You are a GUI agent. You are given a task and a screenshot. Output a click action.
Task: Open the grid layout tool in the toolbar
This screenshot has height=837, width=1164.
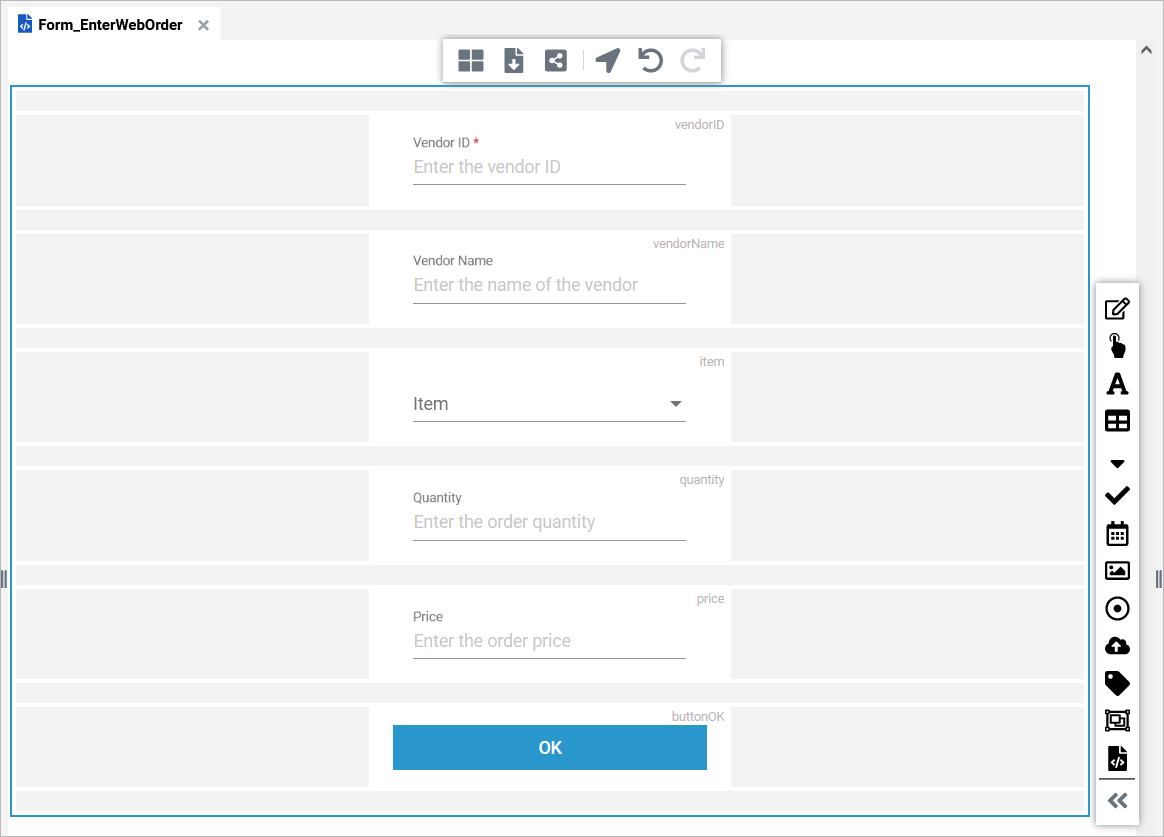(470, 60)
